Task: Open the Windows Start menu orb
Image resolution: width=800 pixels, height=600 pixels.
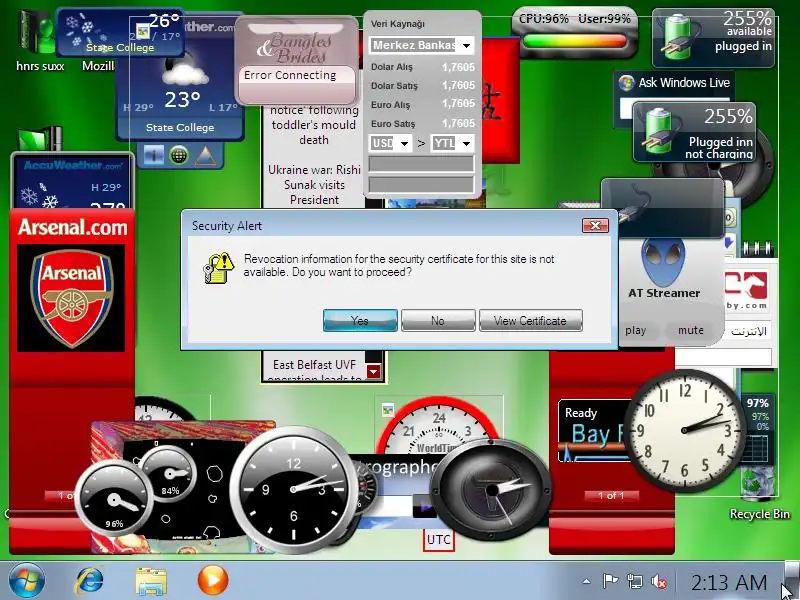Action: tap(27, 581)
